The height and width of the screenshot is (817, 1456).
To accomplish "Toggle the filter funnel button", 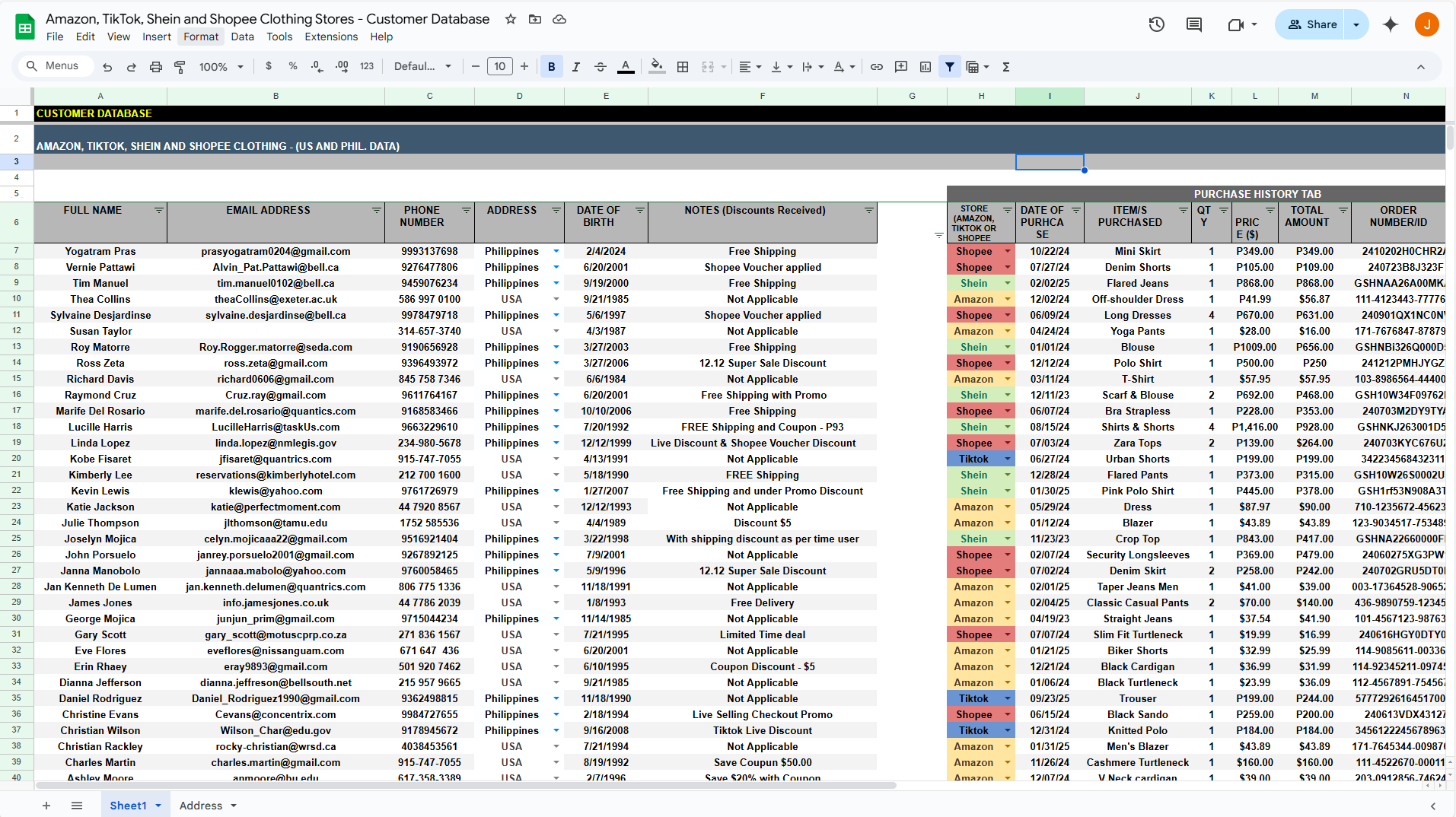I will click(950, 67).
